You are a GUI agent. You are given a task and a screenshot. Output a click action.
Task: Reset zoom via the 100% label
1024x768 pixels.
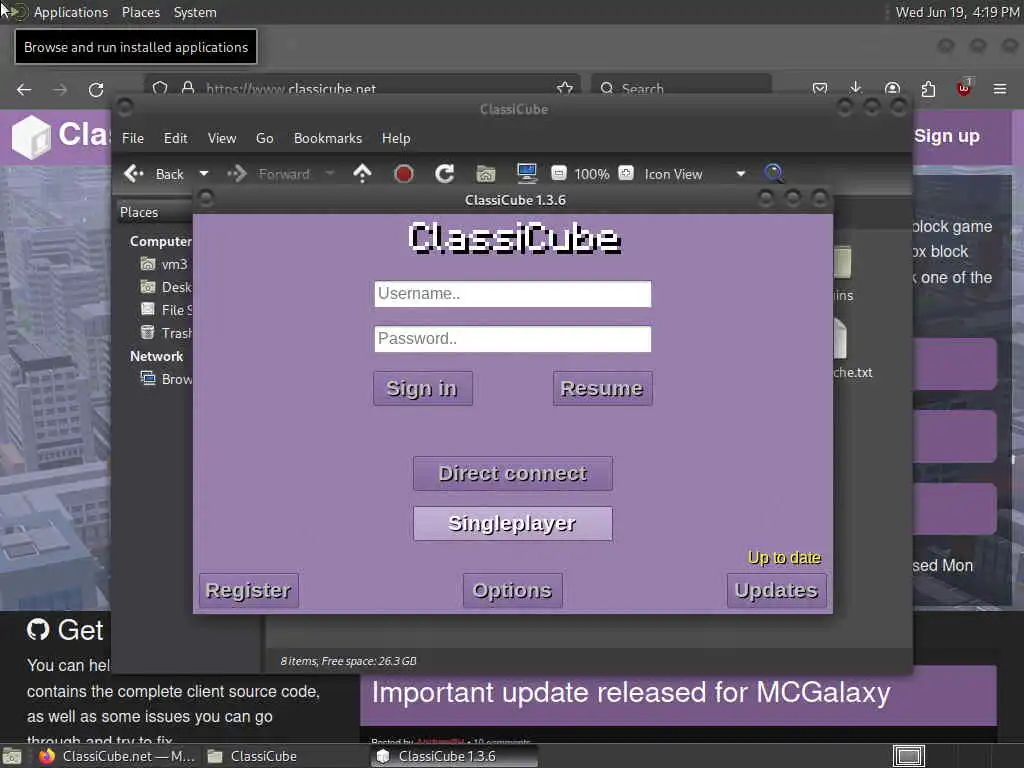point(592,174)
